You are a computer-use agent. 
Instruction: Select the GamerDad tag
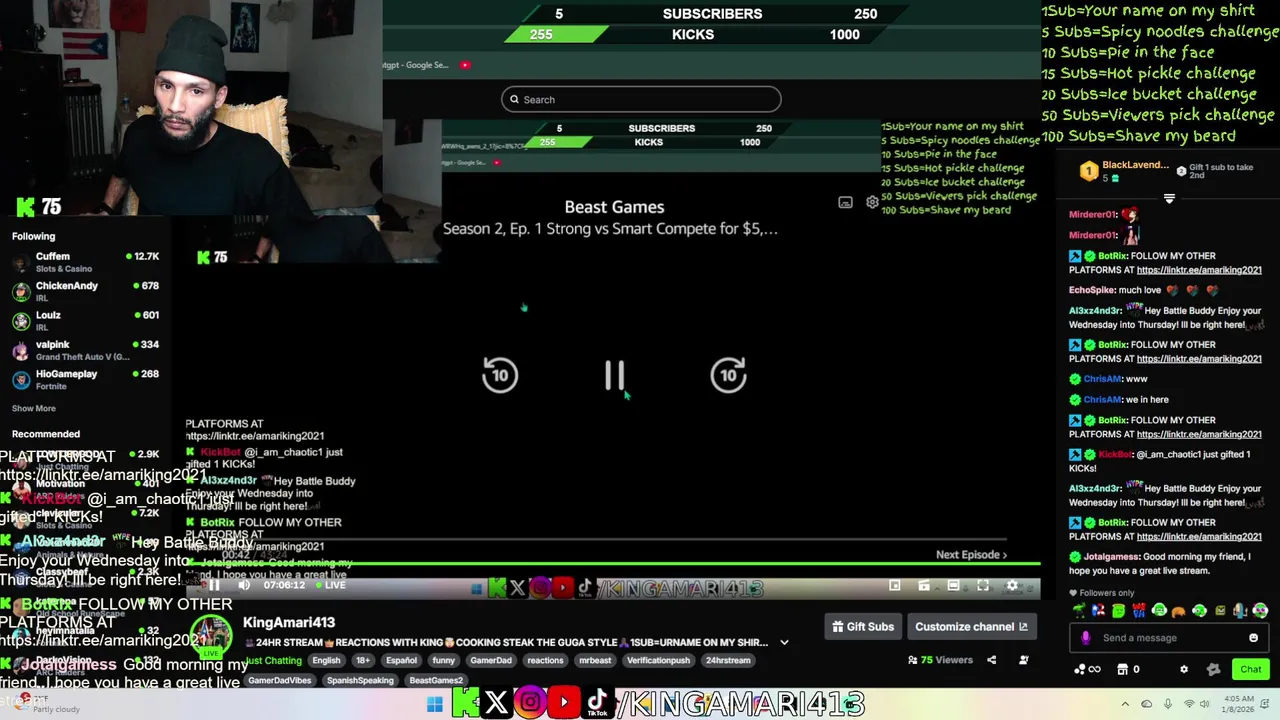pos(491,660)
